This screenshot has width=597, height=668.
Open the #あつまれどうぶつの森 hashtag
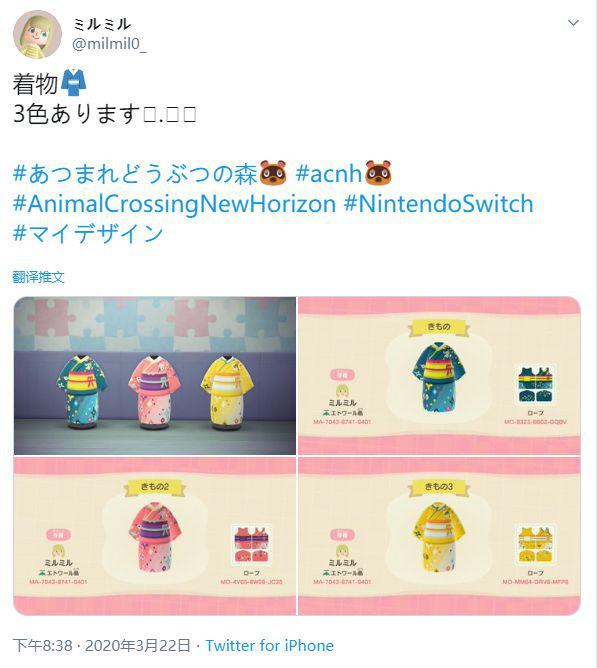tap(135, 174)
